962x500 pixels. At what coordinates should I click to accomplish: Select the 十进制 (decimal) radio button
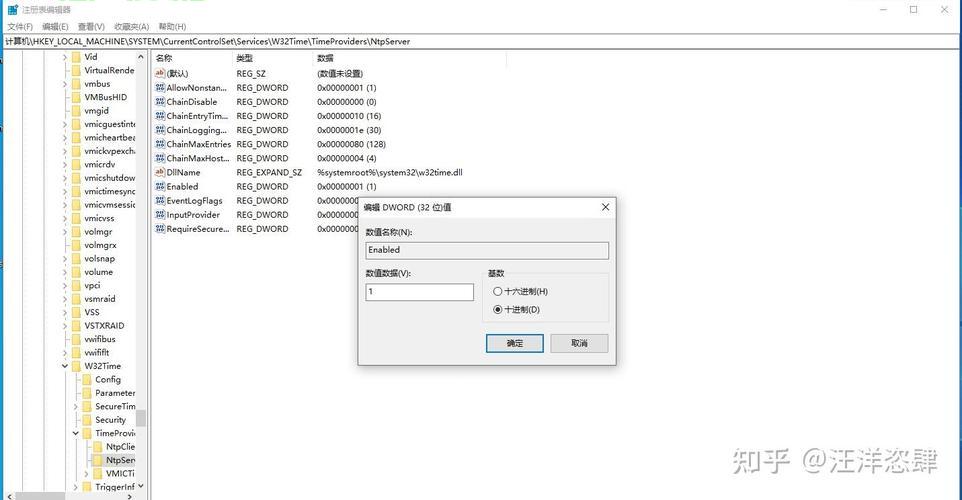coord(497,309)
